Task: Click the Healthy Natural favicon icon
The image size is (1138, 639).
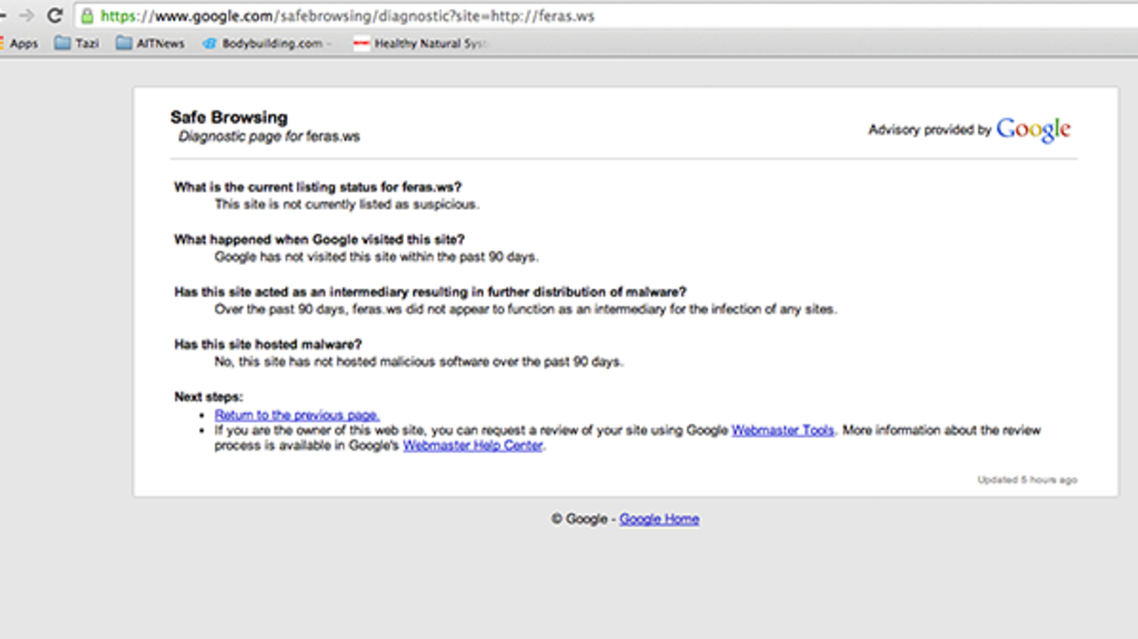Action: pyautogui.click(x=361, y=44)
